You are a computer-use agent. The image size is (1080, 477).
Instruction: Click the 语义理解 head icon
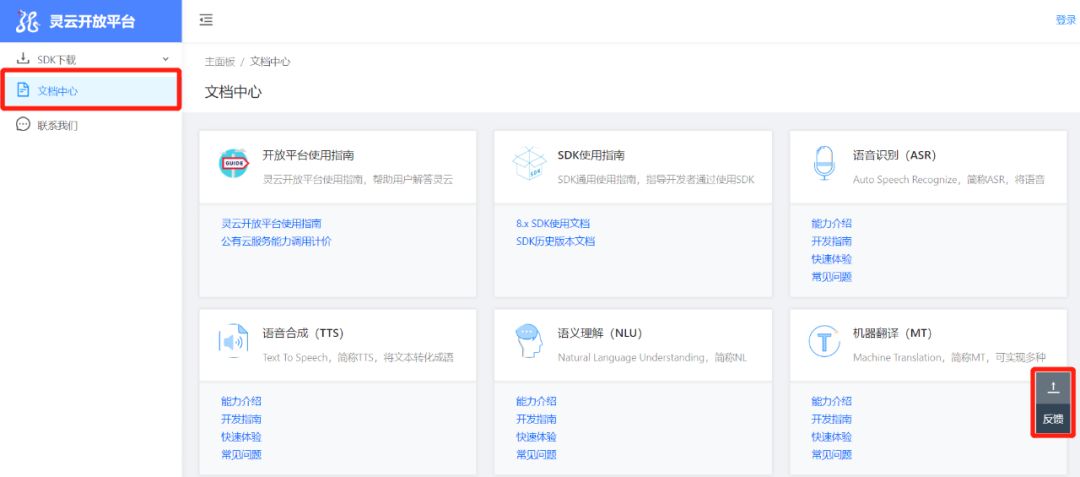point(529,341)
